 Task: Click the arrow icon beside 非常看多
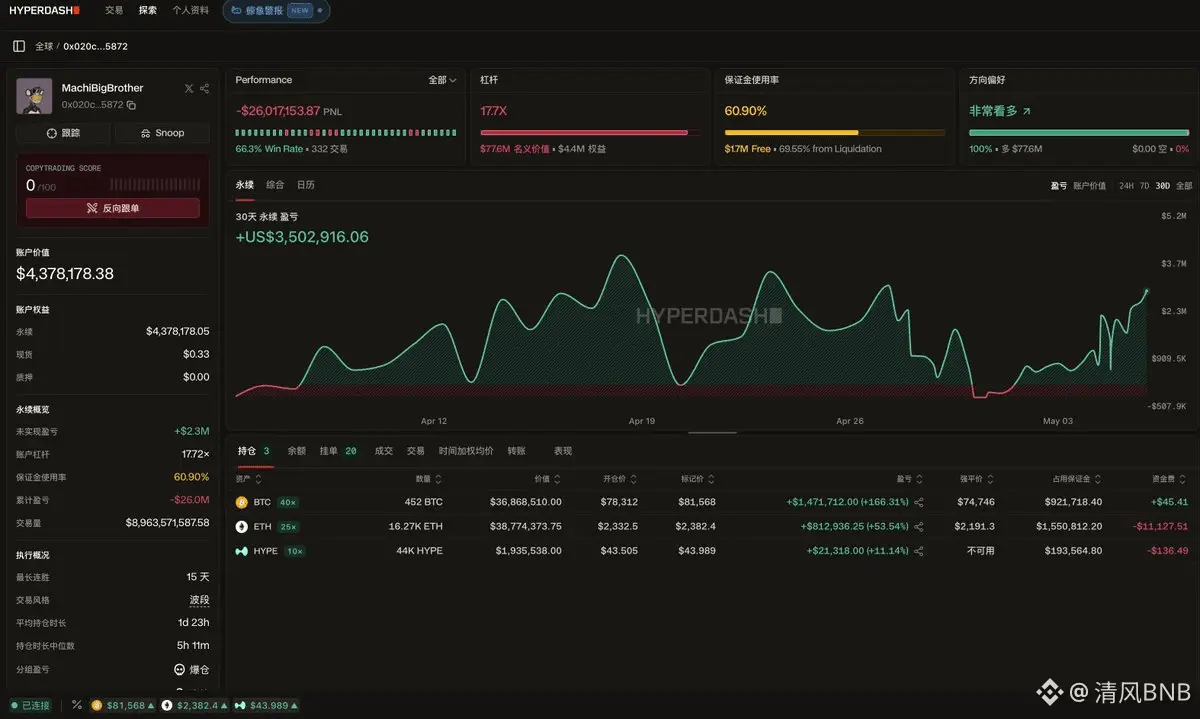(x=1026, y=111)
